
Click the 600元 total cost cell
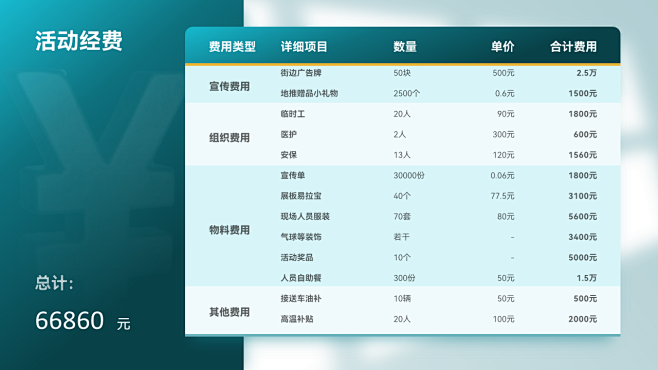(585, 135)
